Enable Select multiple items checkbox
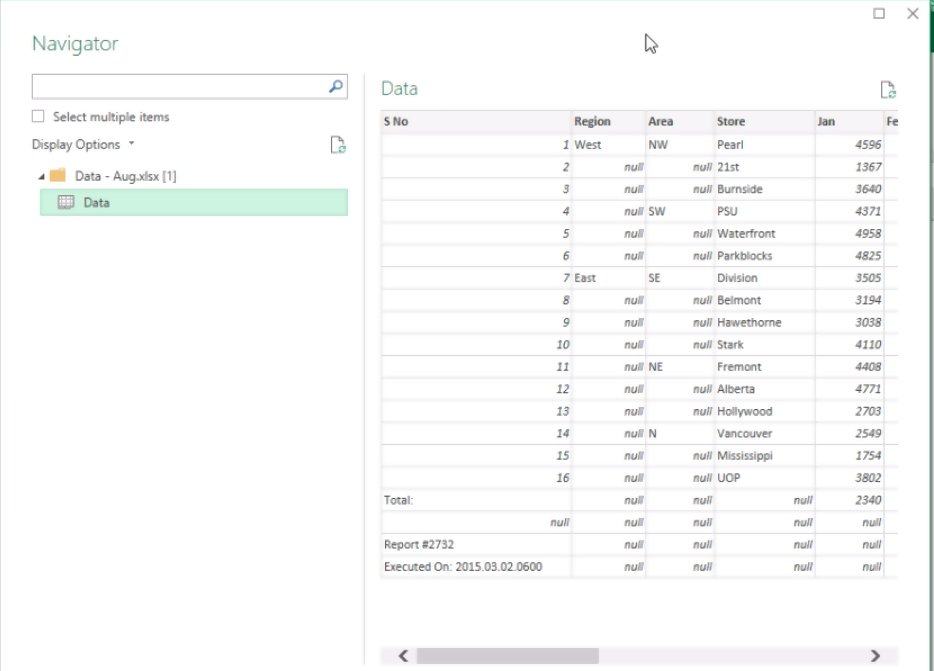Image resolution: width=934 pixels, height=671 pixels. [38, 116]
